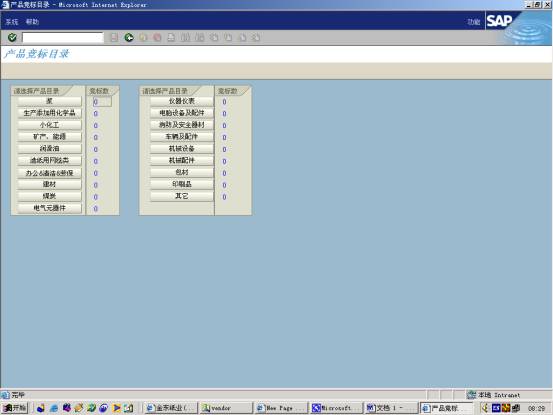Switch to vendor taskbar window

point(226,408)
